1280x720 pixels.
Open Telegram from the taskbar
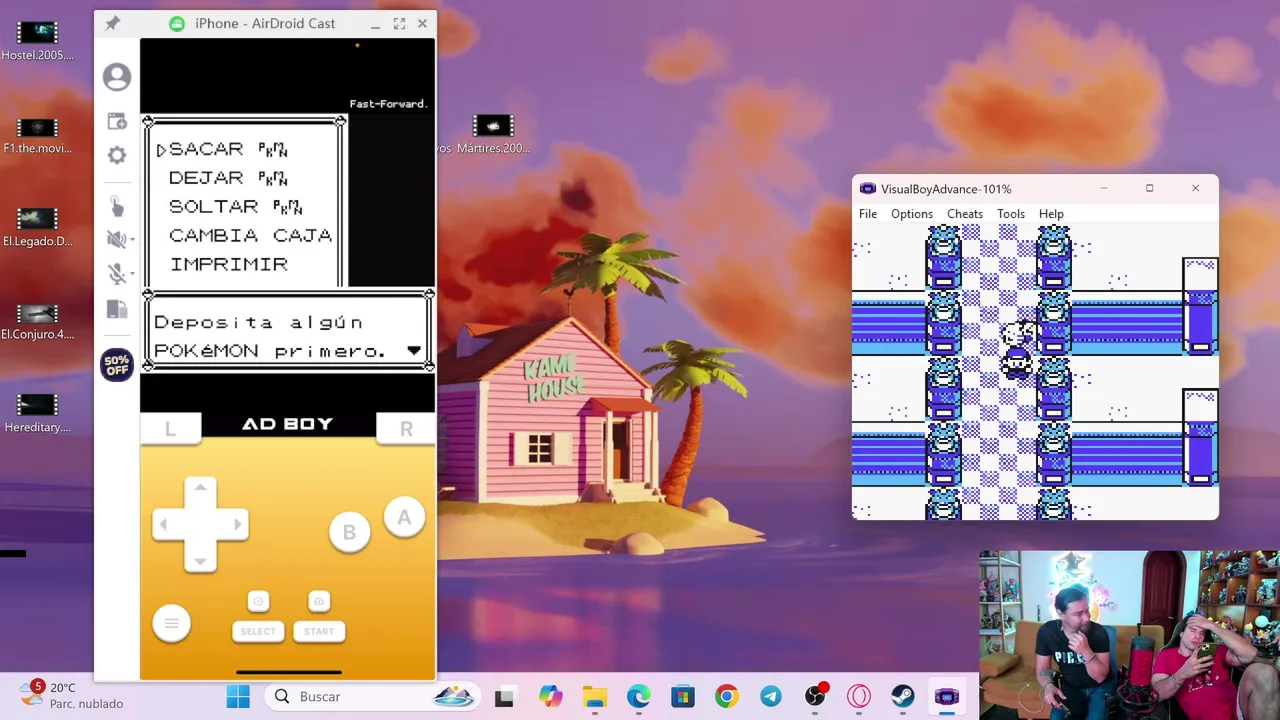pyautogui.click(x=771, y=697)
